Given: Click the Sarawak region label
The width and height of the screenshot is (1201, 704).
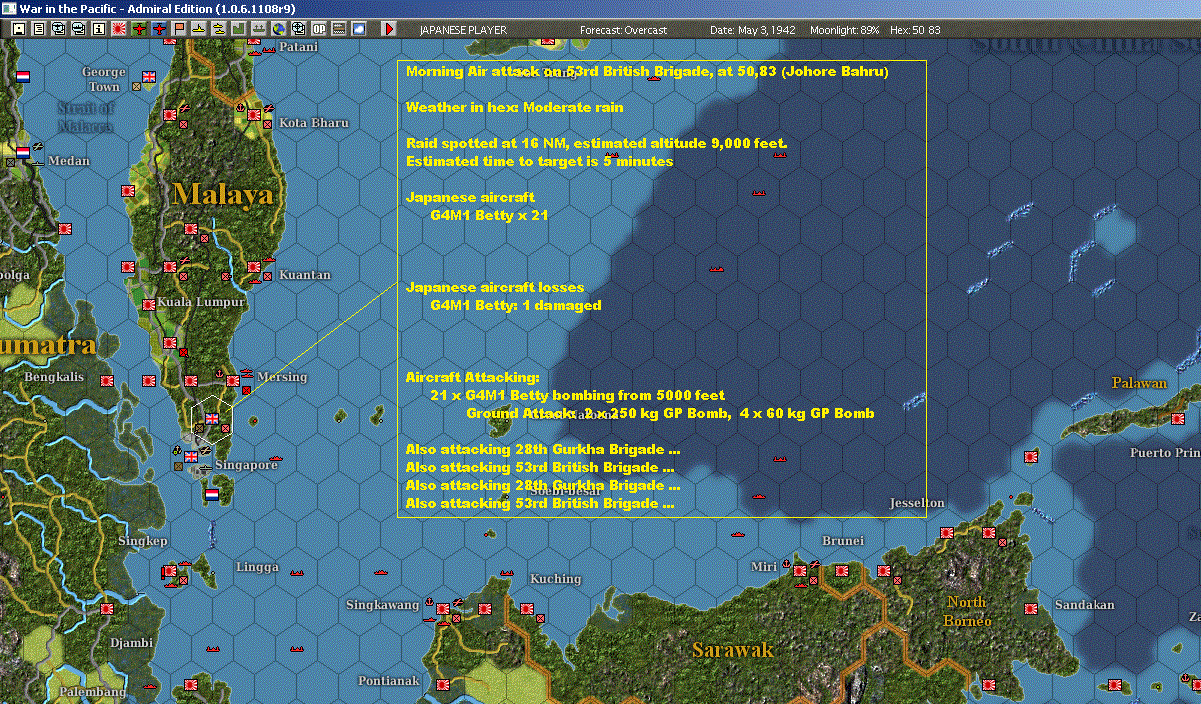Looking at the screenshot, I should (x=733, y=651).
